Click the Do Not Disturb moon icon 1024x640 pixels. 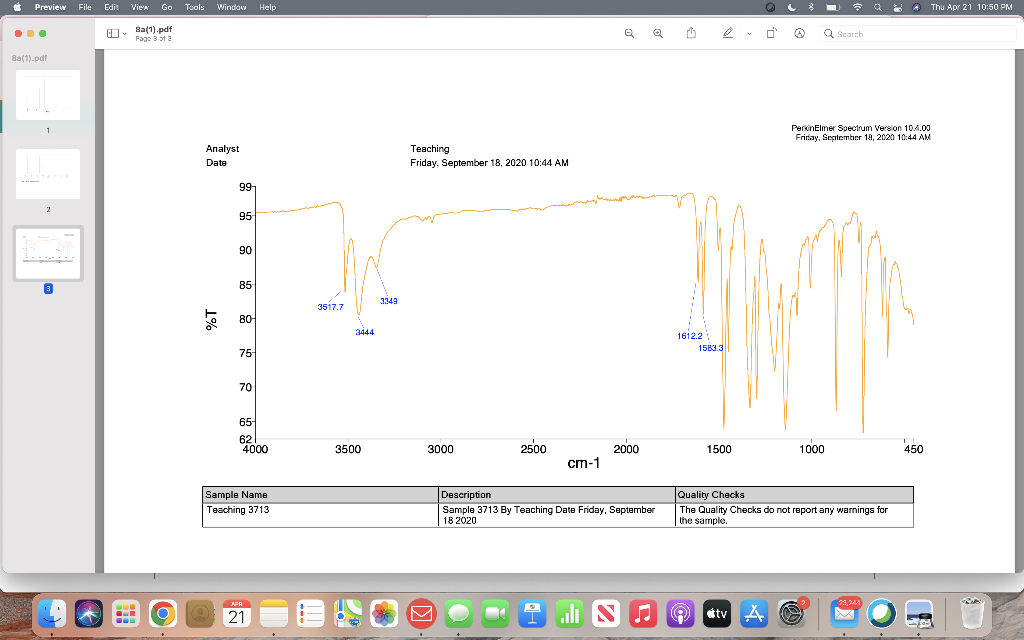[792, 7]
